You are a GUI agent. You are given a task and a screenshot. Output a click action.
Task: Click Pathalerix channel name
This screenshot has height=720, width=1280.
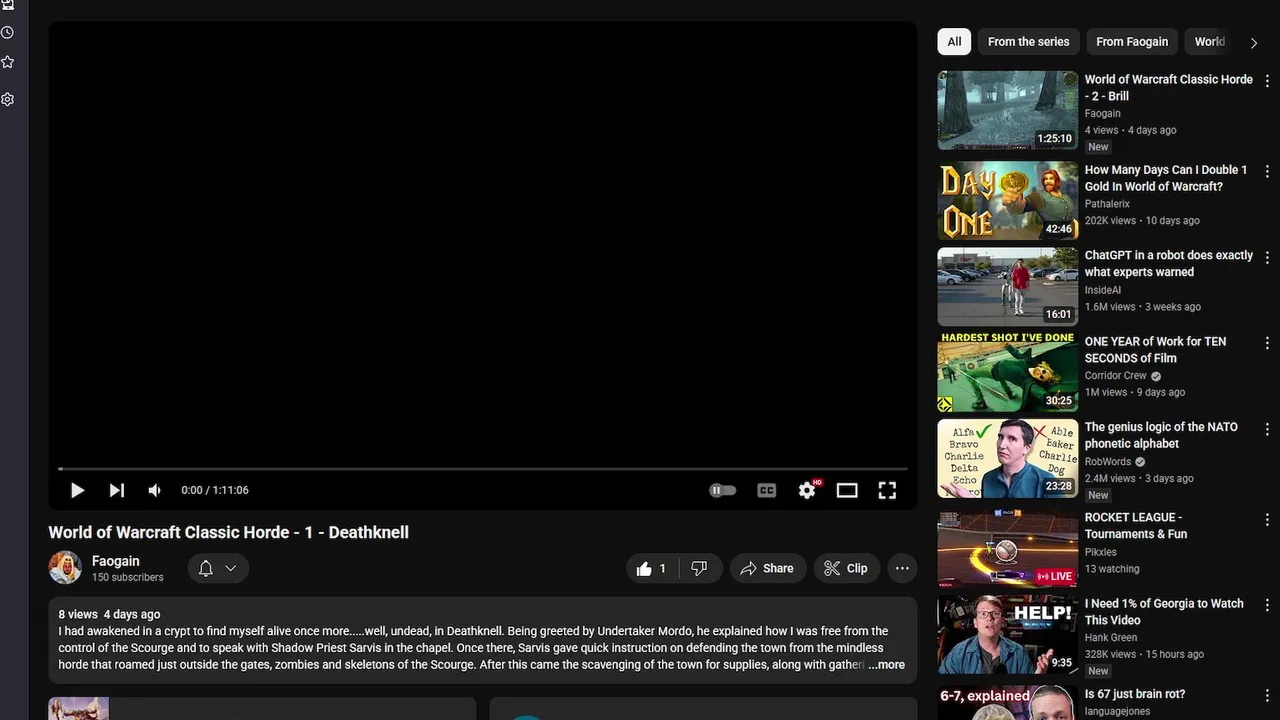pos(1107,204)
